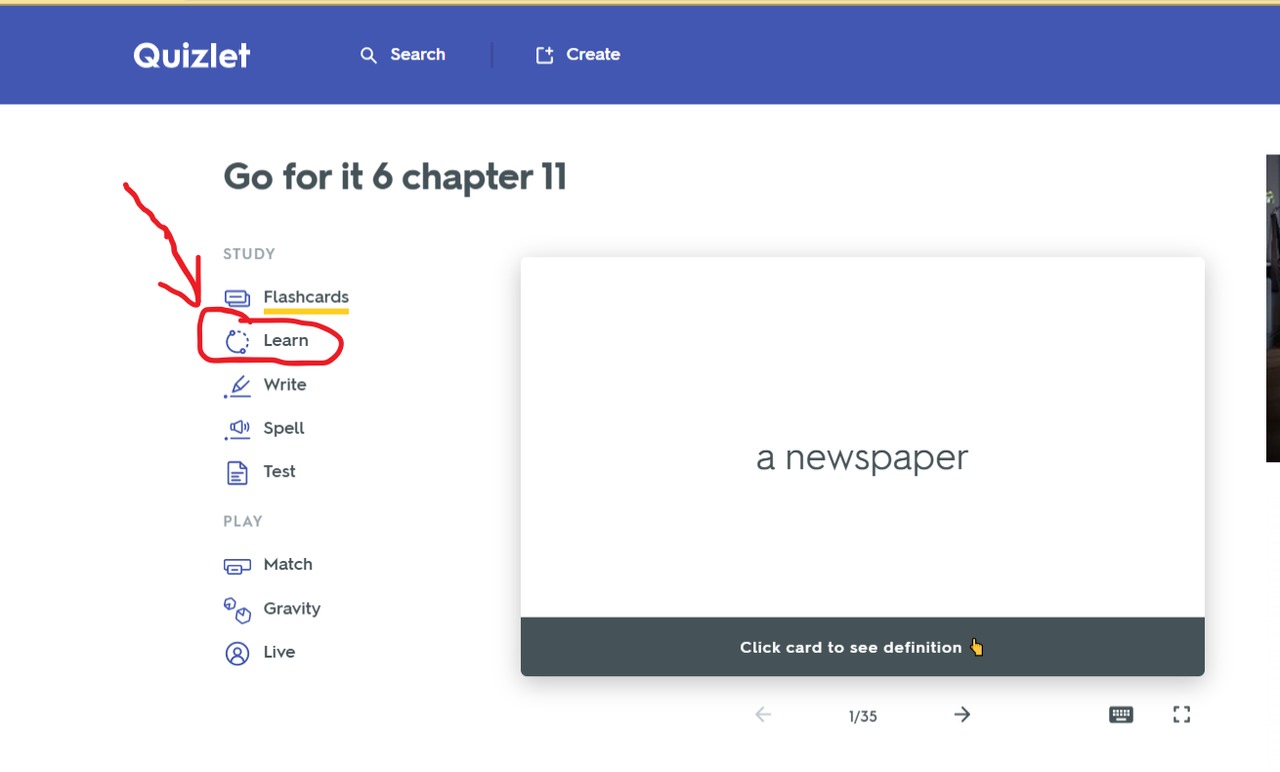Image resolution: width=1280 pixels, height=772 pixels.
Task: Click the Live mode person icon
Action: click(x=237, y=653)
